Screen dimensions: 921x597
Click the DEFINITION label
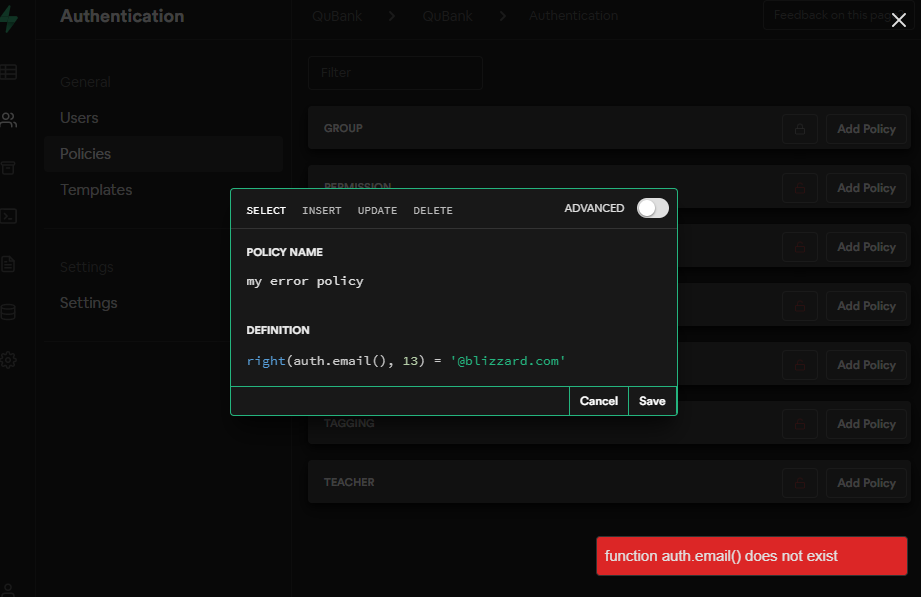(278, 330)
